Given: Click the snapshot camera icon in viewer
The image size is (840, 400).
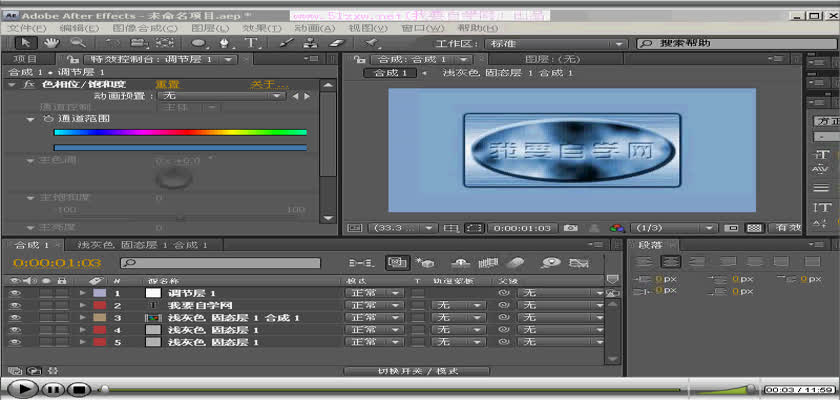Looking at the screenshot, I should click(x=571, y=228).
